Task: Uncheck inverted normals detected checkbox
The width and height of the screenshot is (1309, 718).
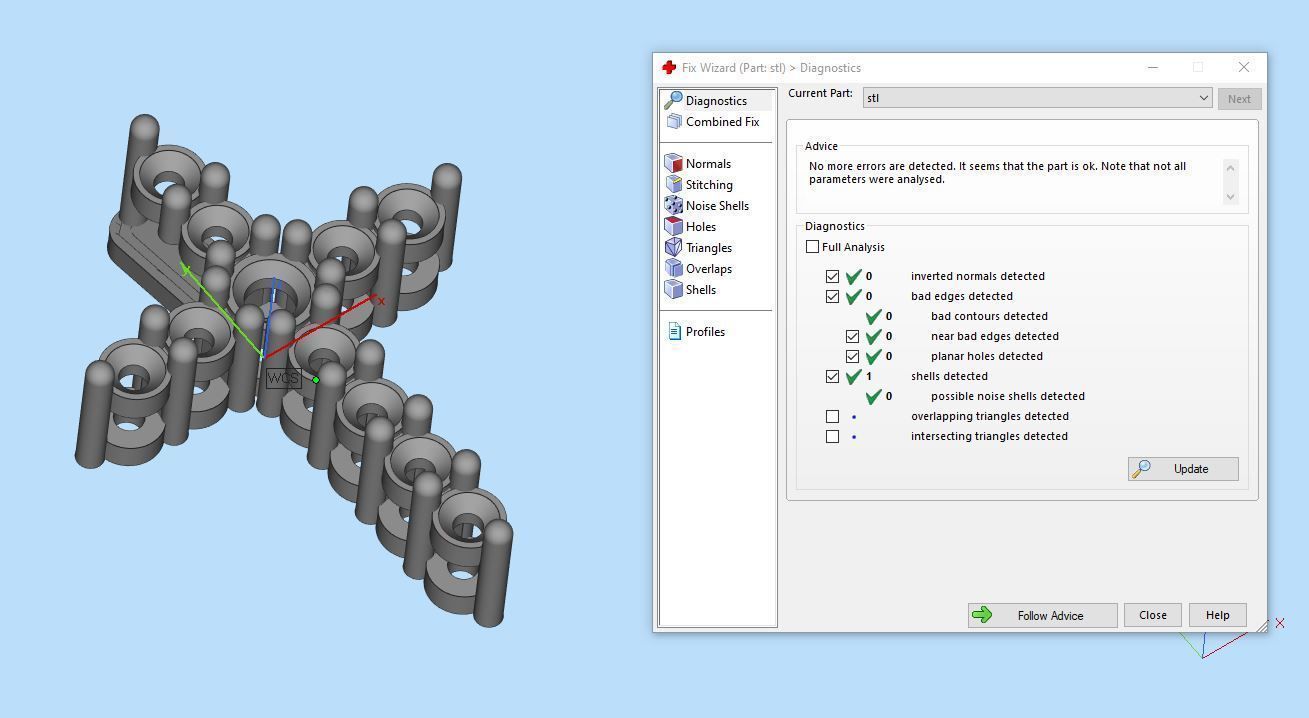Action: [x=832, y=276]
